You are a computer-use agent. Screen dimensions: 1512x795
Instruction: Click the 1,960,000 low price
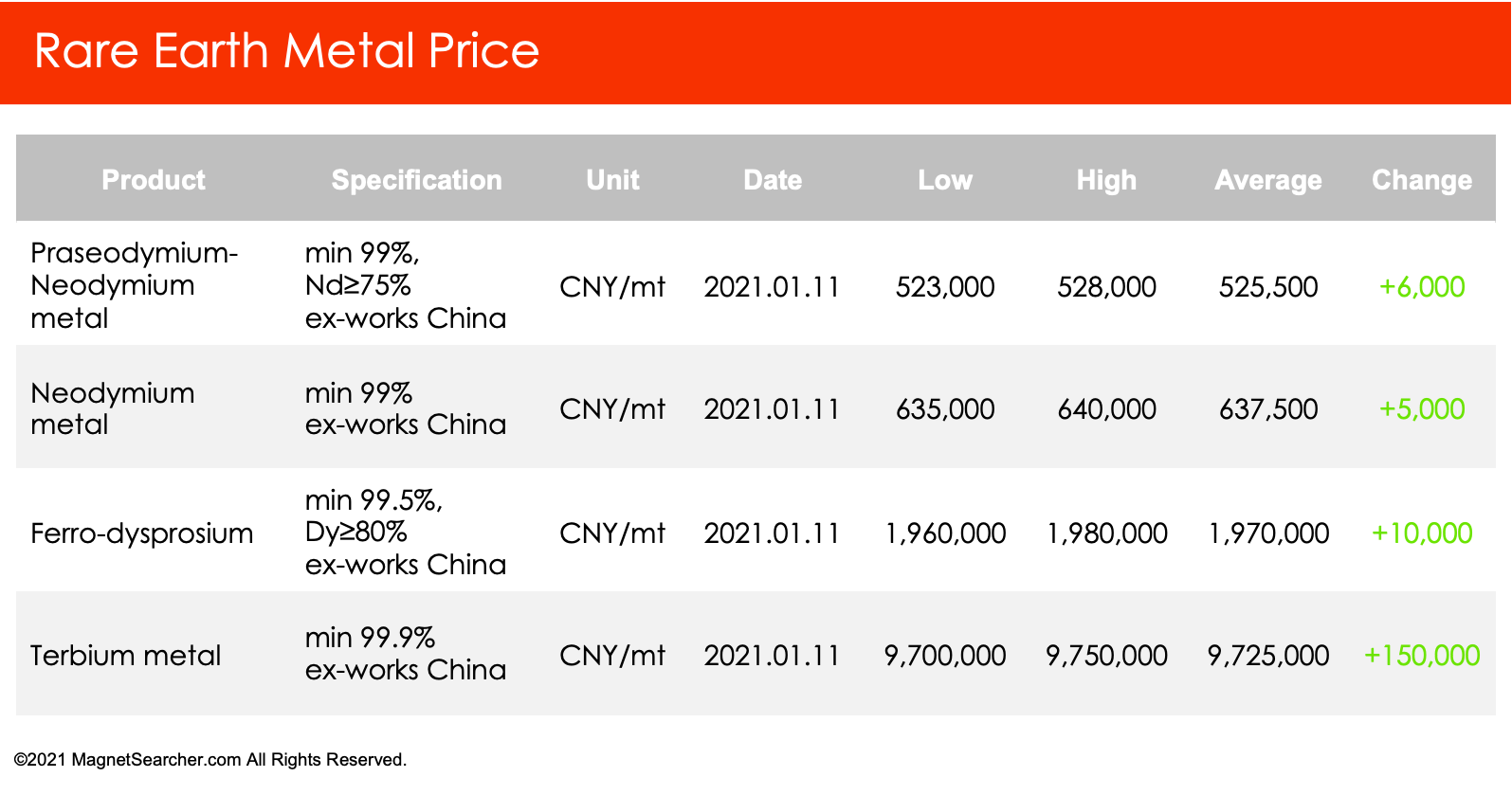point(945,533)
